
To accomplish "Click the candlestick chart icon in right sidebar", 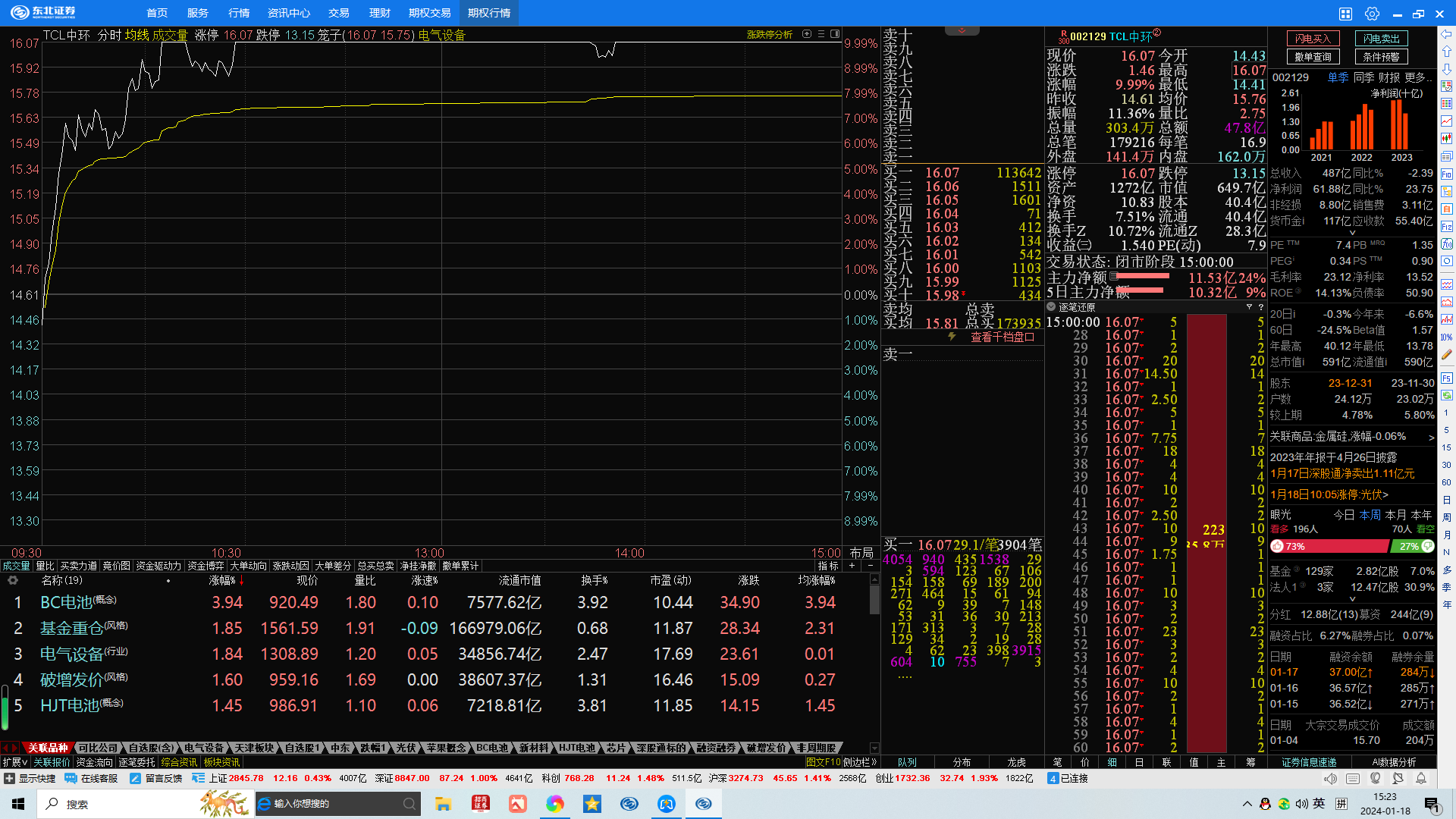I will click(x=1447, y=139).
